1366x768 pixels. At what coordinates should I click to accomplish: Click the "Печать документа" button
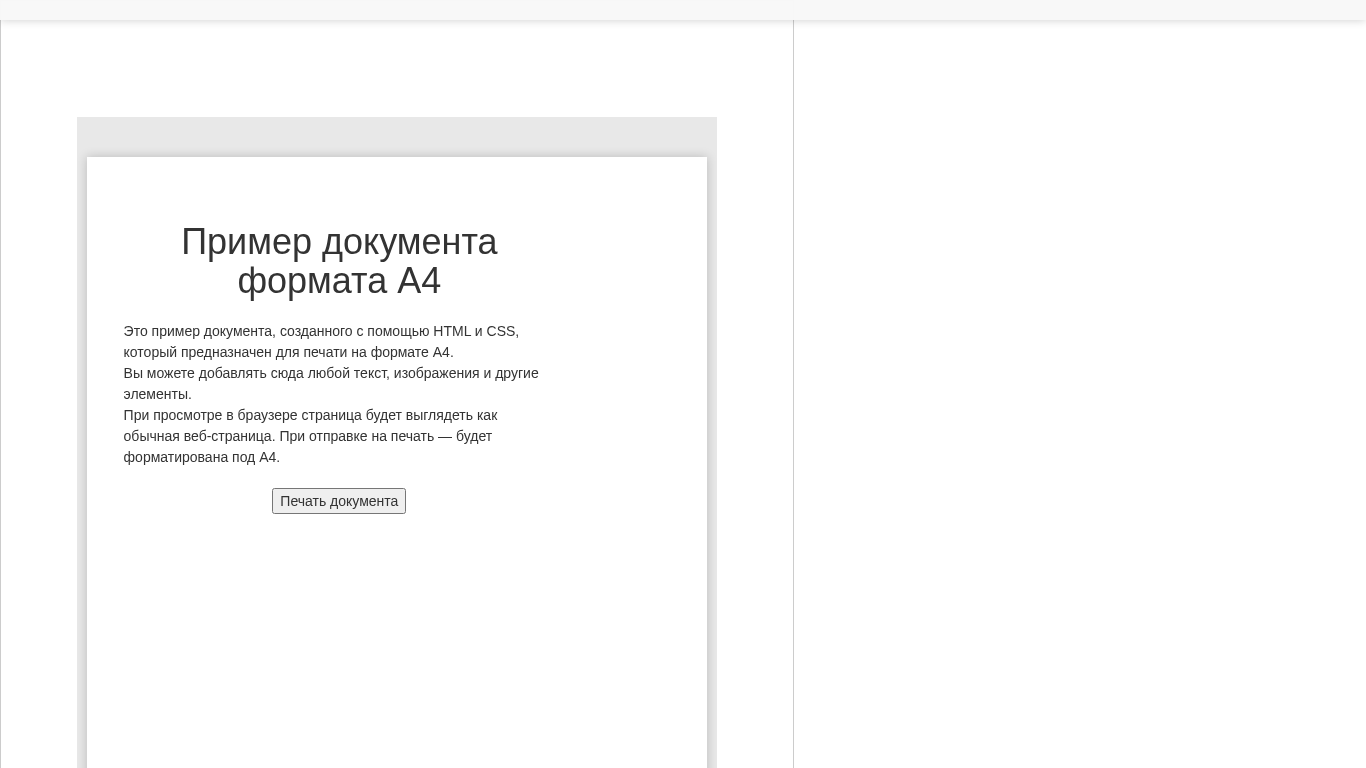pos(339,501)
